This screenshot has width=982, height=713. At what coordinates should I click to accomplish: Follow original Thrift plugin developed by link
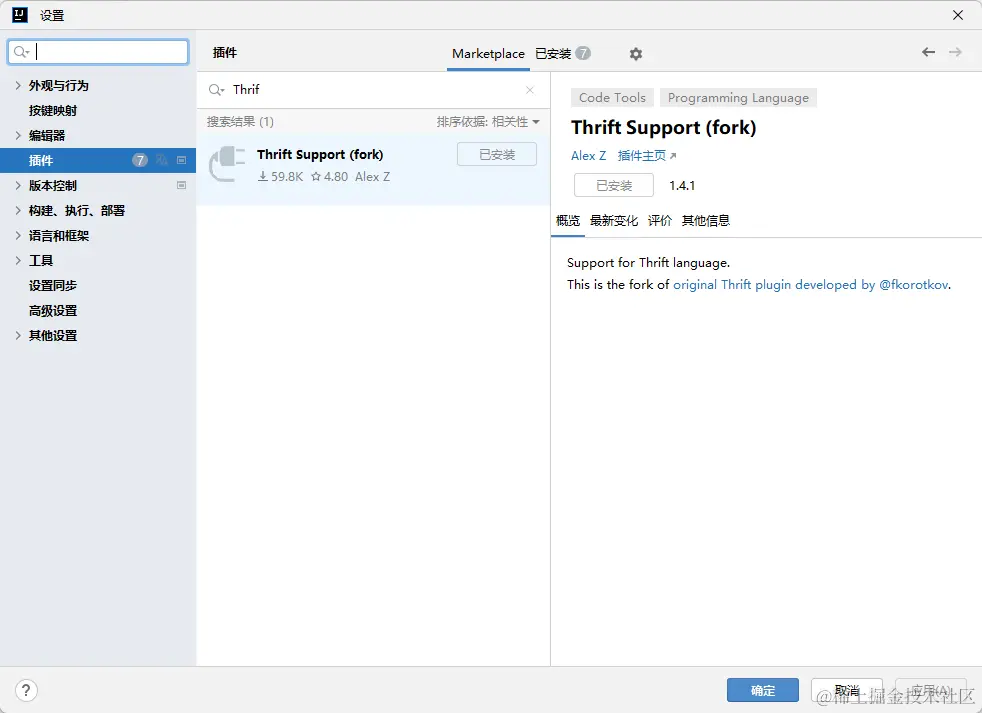tap(811, 284)
